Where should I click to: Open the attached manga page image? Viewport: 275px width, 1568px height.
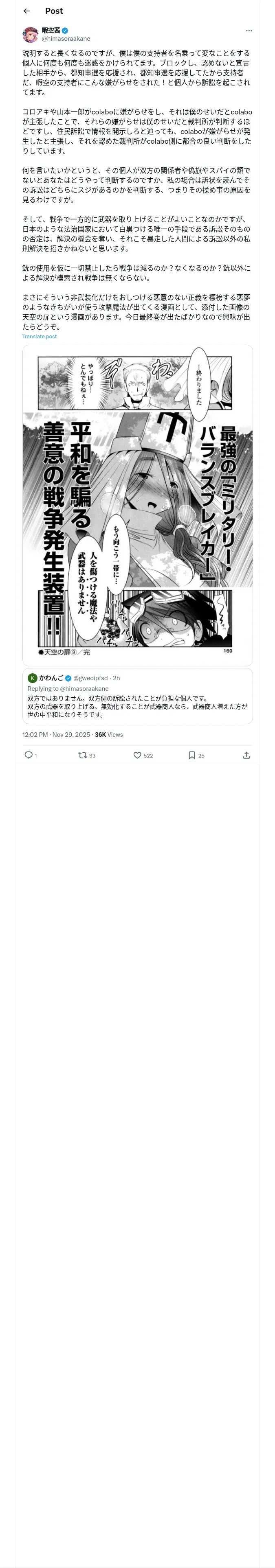click(x=137, y=505)
